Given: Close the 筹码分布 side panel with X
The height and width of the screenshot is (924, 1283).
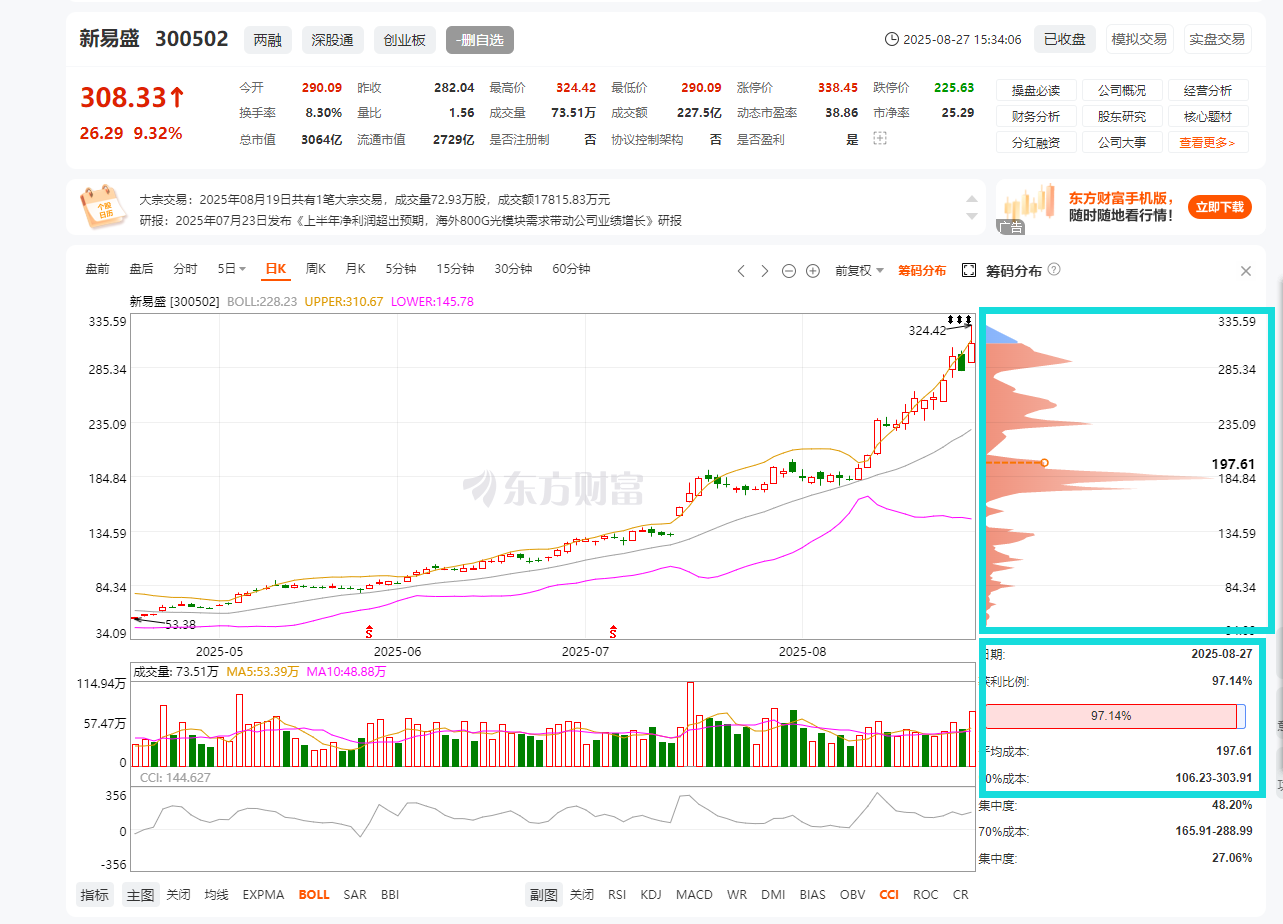Looking at the screenshot, I should click(x=1246, y=271).
